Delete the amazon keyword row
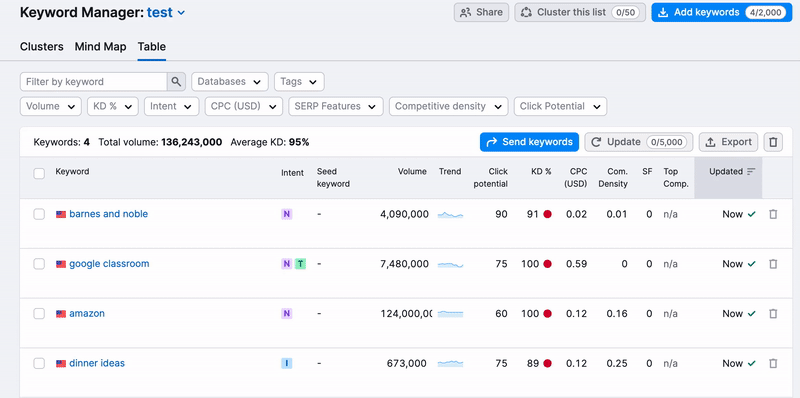This screenshot has width=800, height=398. click(x=773, y=313)
